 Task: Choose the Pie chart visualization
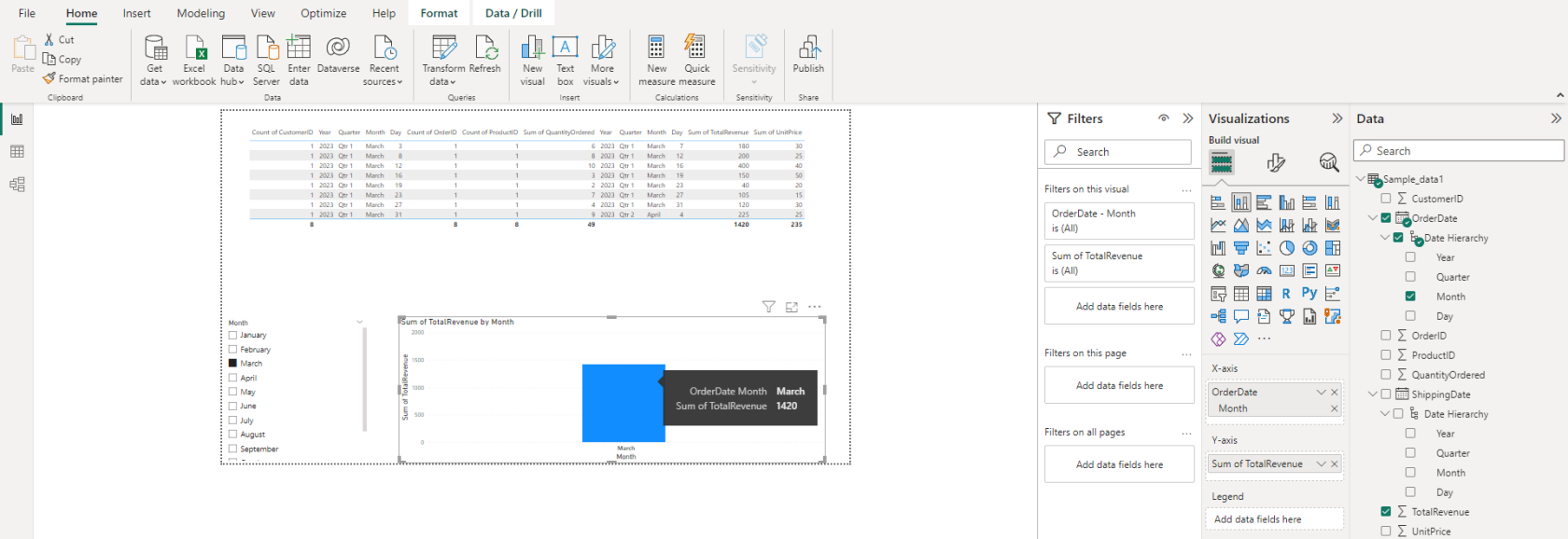pyautogui.click(x=1287, y=248)
